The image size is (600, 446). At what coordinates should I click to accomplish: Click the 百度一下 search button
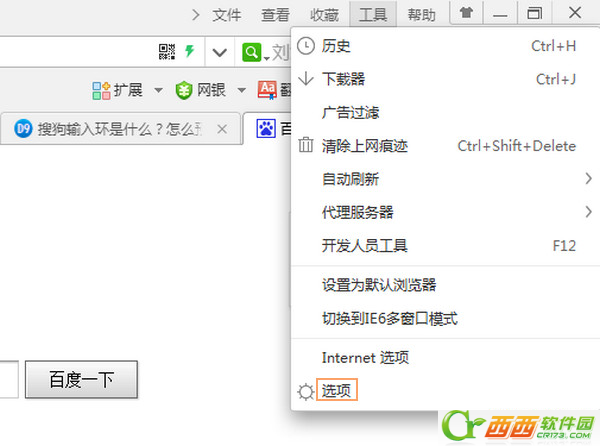coord(82,379)
